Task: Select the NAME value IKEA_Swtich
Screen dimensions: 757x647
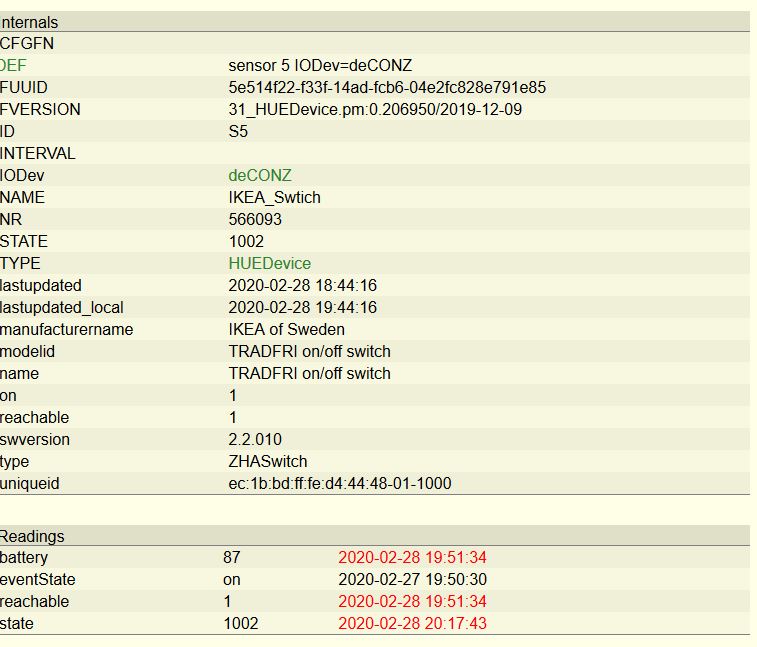Action: 274,197
